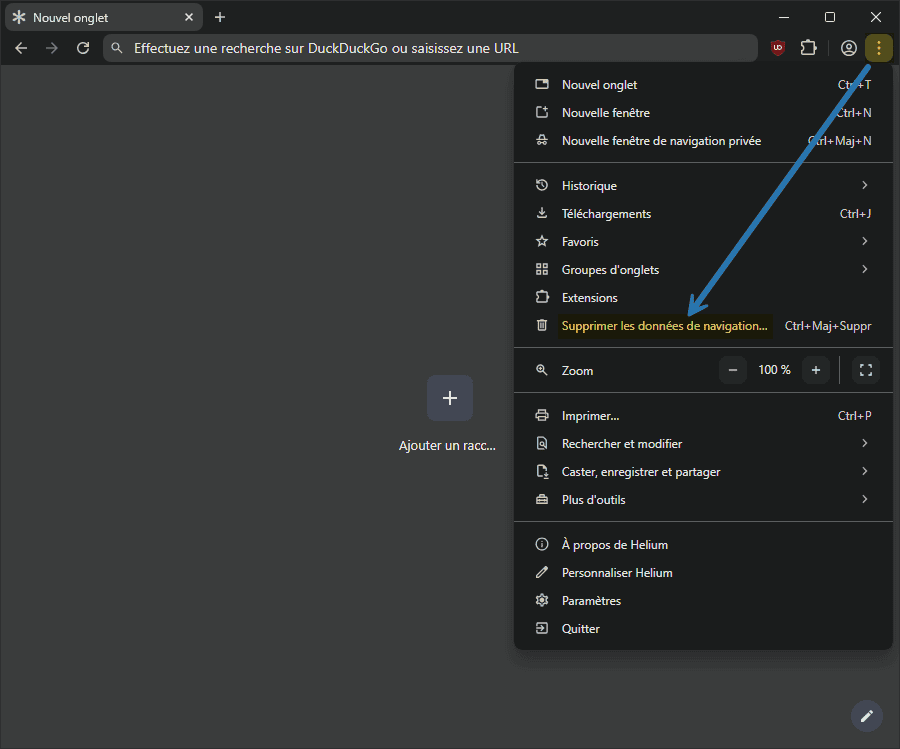Choose Nouvelle fenêtre menu entry
Viewport: 900px width, 749px height.
pyautogui.click(x=703, y=112)
